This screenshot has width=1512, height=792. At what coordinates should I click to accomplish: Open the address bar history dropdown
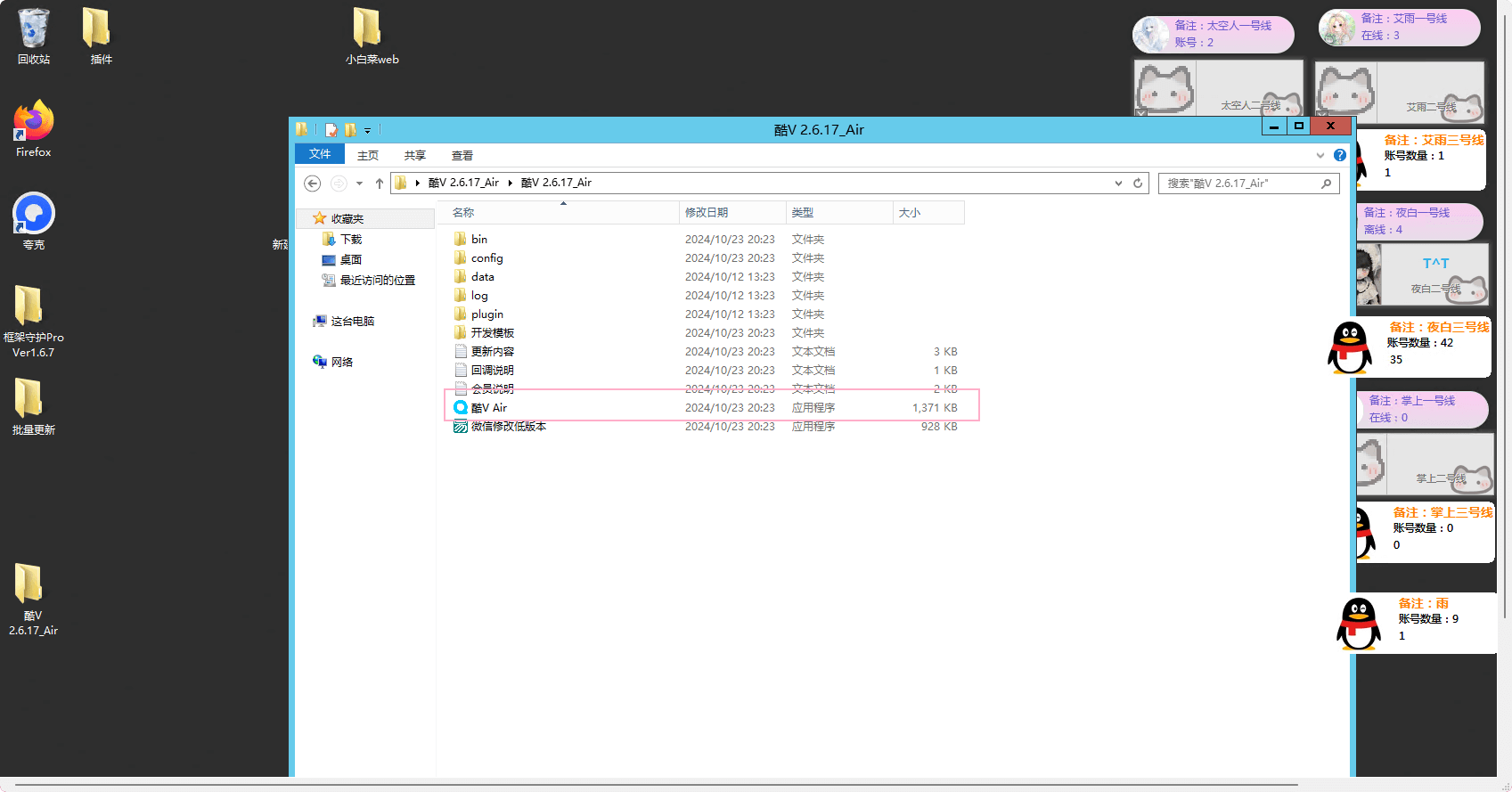(1118, 184)
